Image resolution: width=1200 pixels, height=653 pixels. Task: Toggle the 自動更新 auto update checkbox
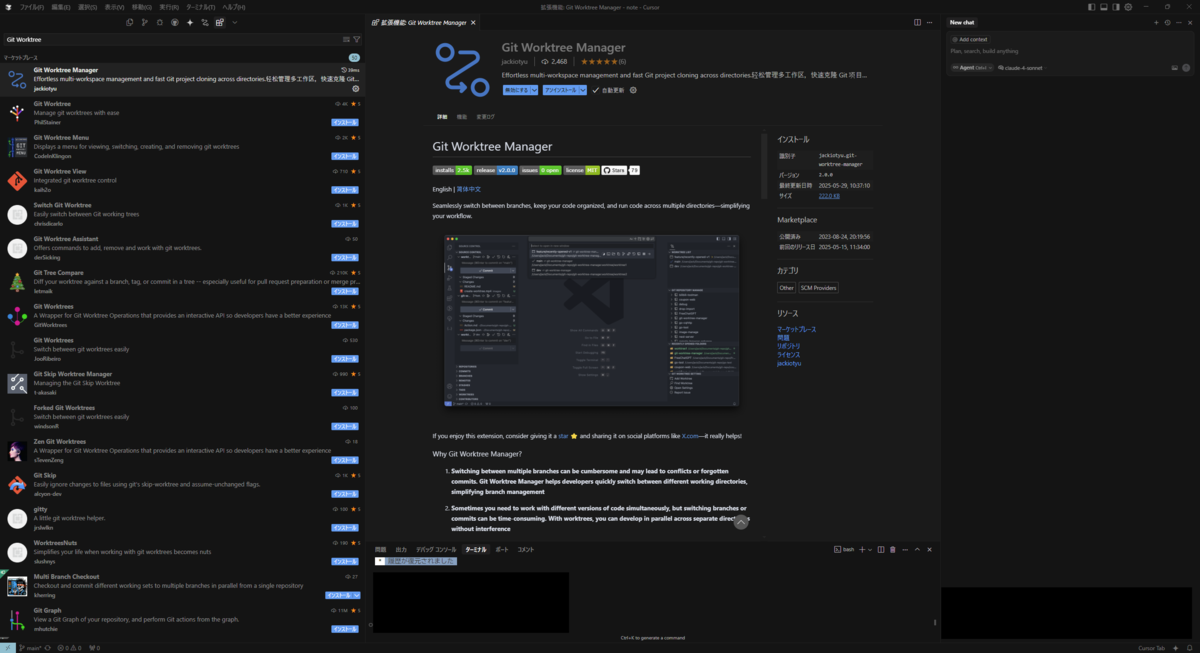pyautogui.click(x=596, y=90)
